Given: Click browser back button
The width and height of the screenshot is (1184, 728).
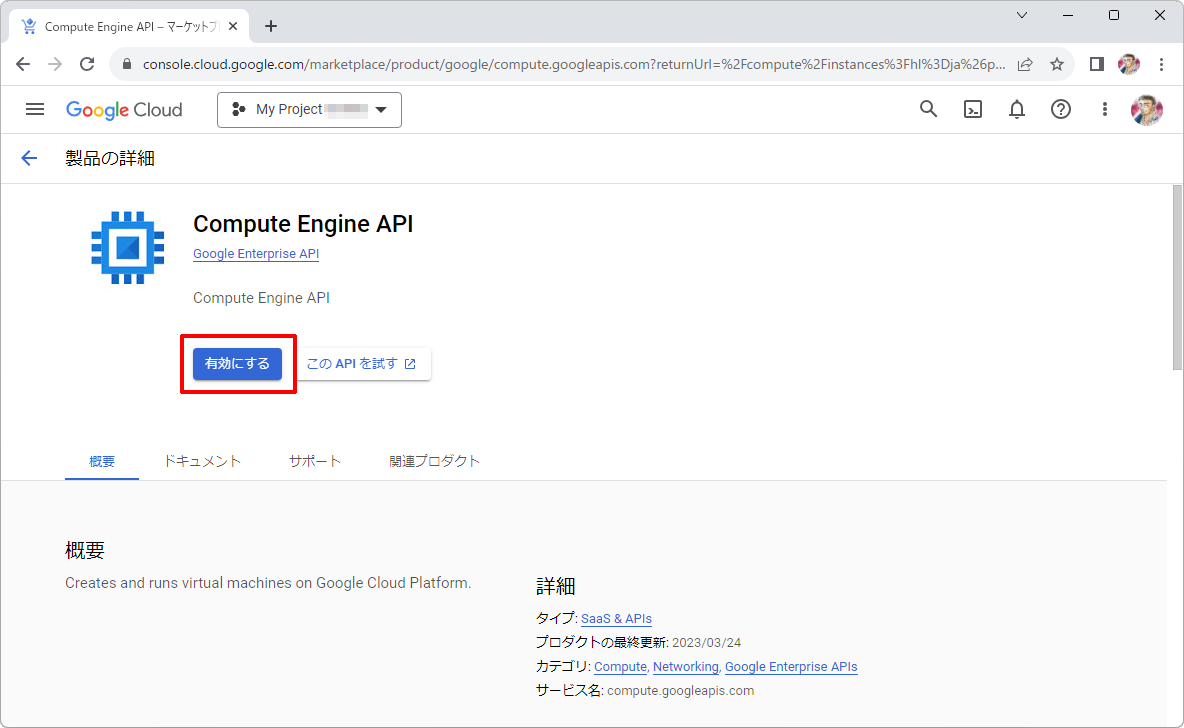Looking at the screenshot, I should coord(23,64).
